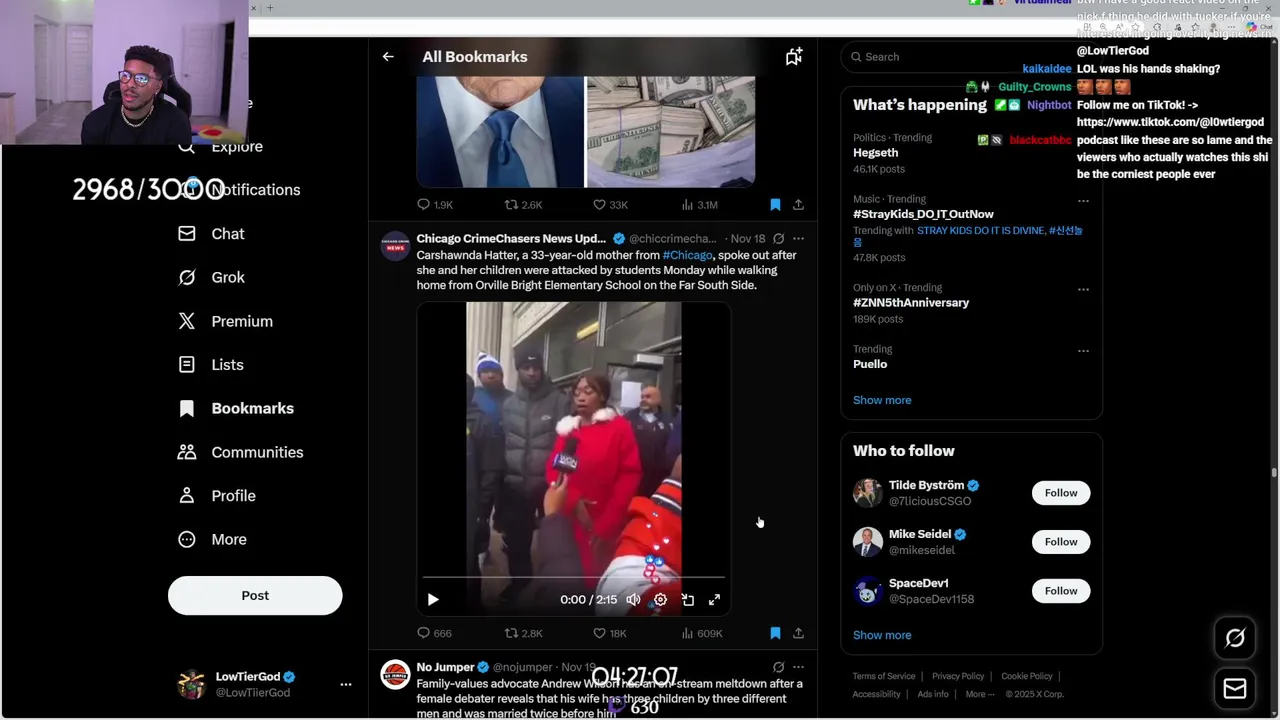1280x720 pixels.
Task: View analytics of the 609K views post
Action: click(701, 633)
